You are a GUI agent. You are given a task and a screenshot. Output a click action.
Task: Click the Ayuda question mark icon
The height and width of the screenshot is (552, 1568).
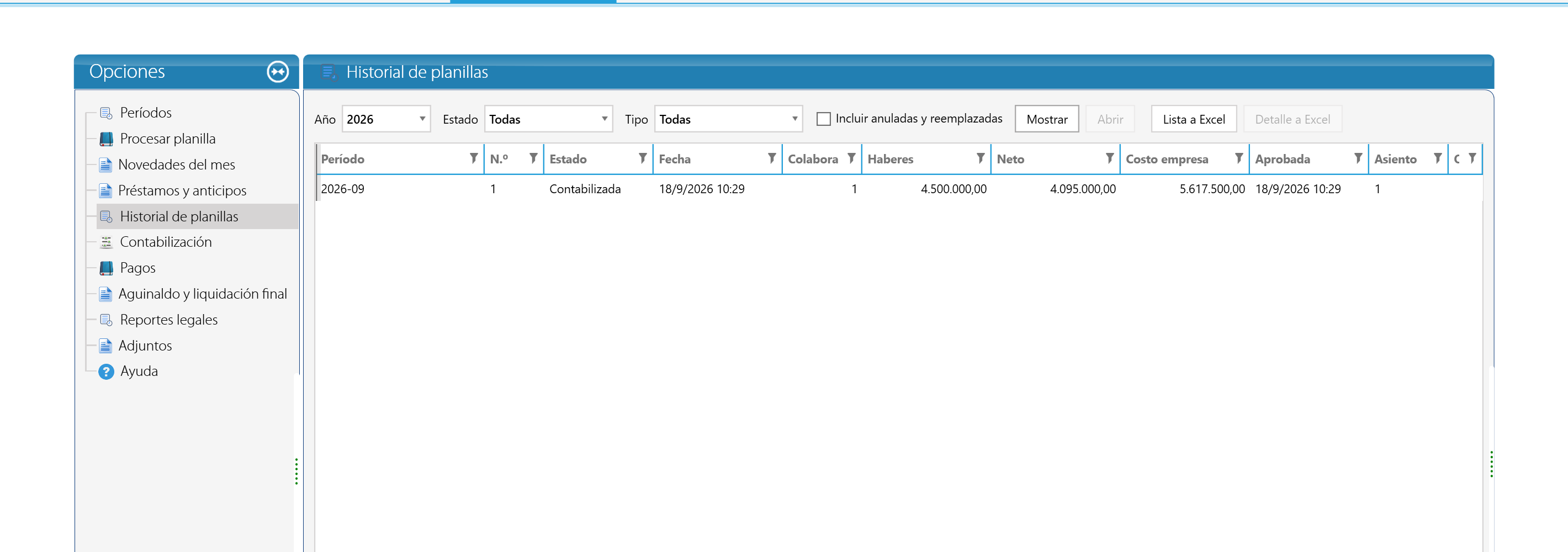pos(106,372)
